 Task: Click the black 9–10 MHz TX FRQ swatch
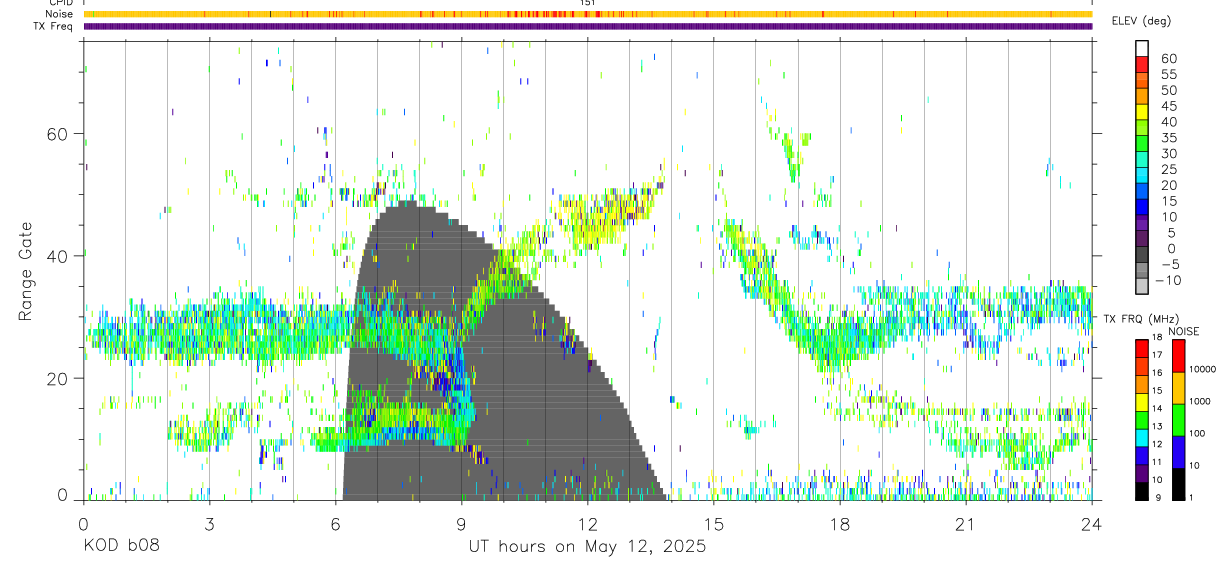pyautogui.click(x=1142, y=491)
